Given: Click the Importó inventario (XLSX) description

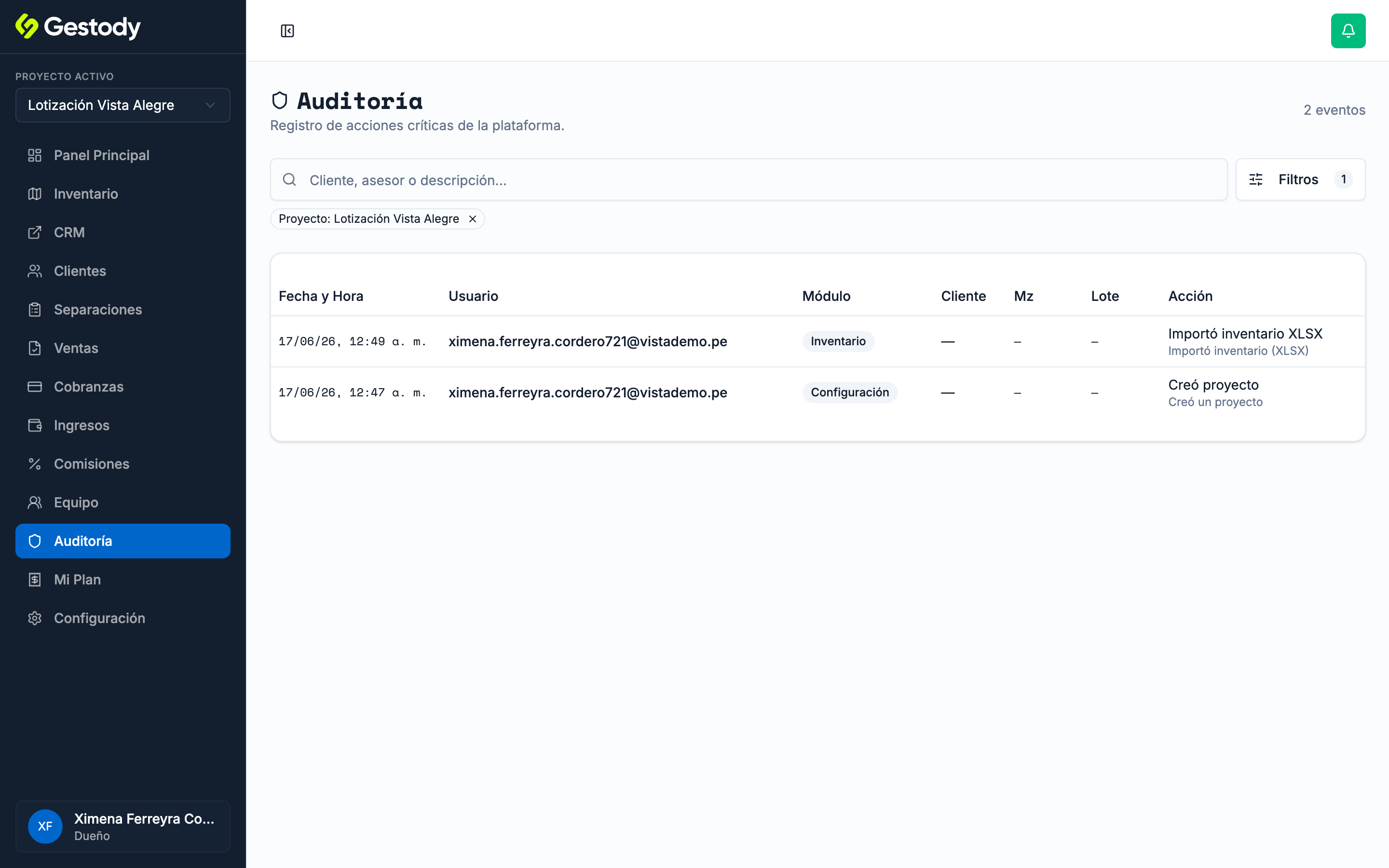Looking at the screenshot, I should pos(1238,351).
